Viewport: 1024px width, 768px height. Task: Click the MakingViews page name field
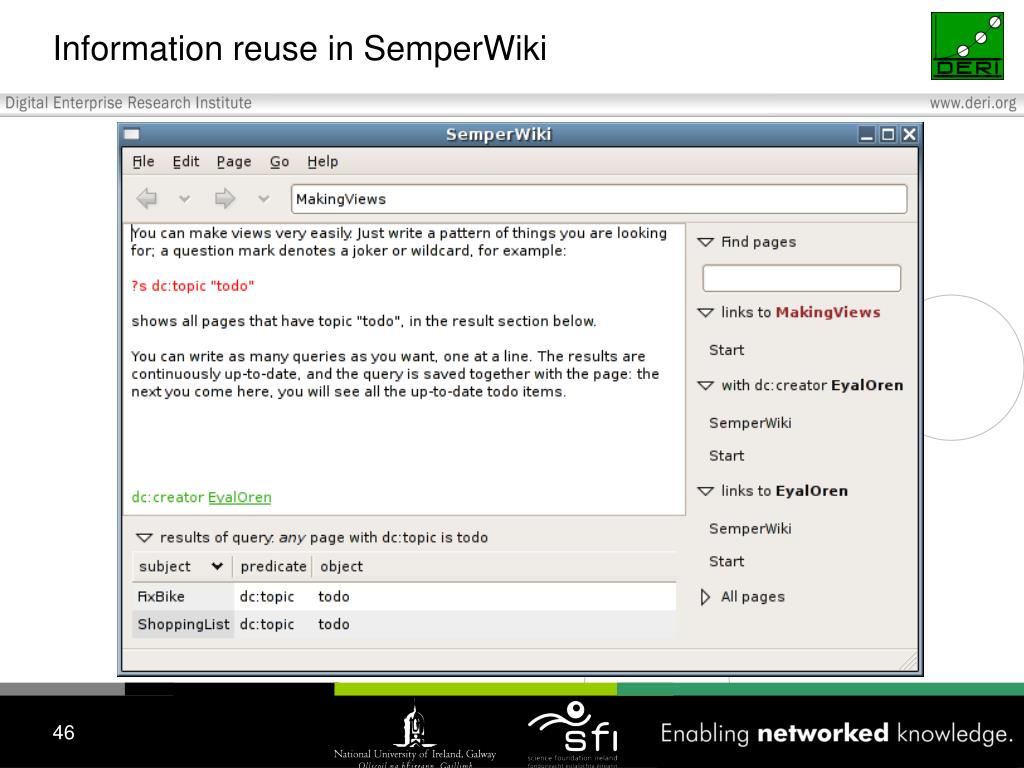click(599, 199)
